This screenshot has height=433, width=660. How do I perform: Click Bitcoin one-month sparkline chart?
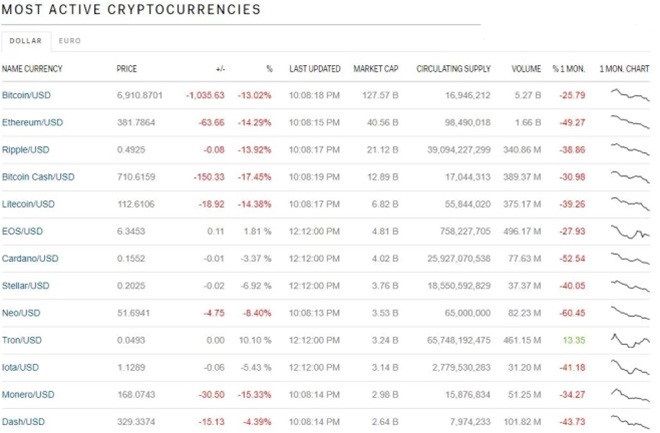[x=630, y=95]
